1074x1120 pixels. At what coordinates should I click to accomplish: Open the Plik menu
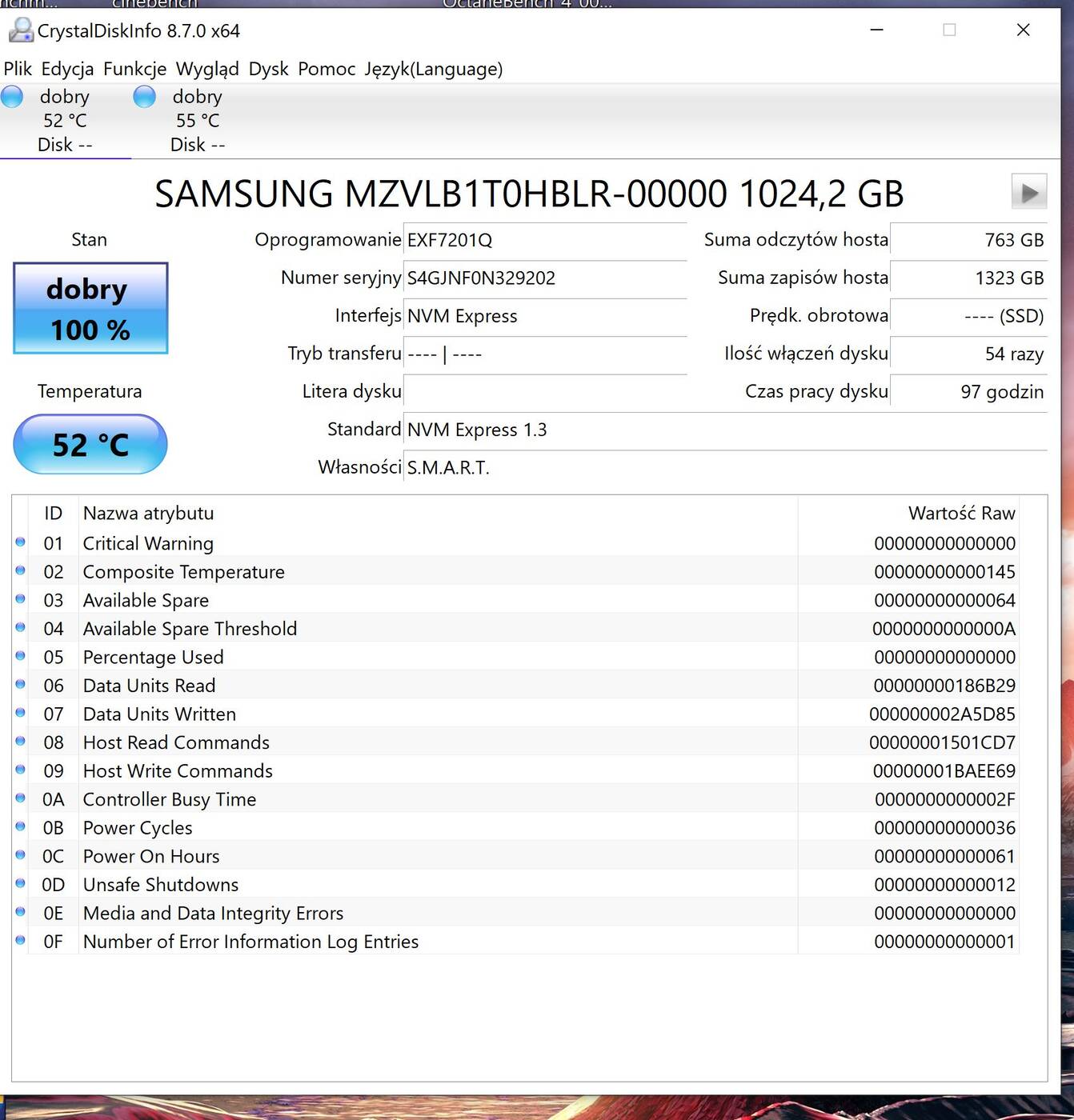point(18,69)
